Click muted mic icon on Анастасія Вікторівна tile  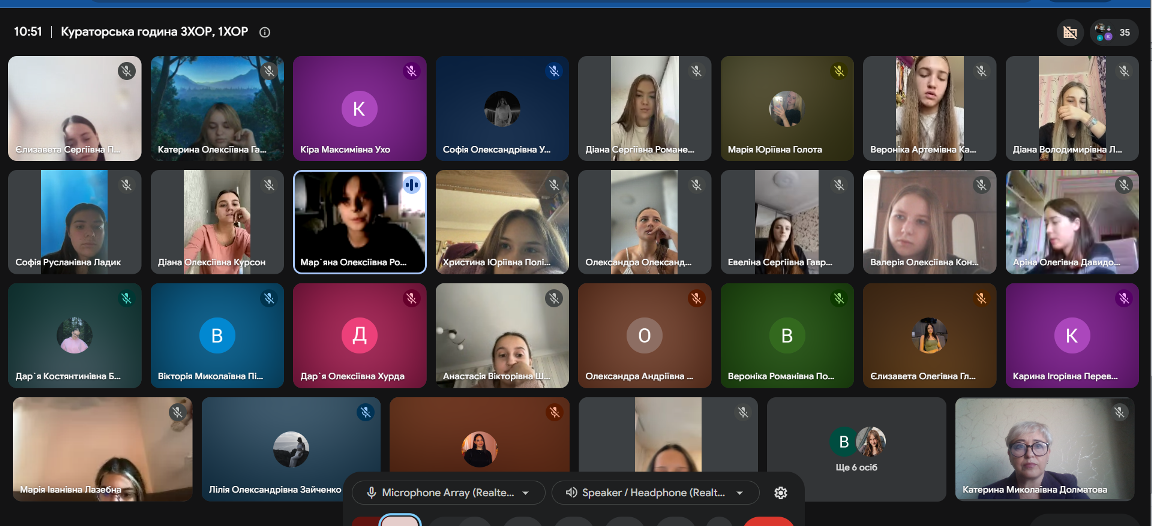[x=554, y=298]
